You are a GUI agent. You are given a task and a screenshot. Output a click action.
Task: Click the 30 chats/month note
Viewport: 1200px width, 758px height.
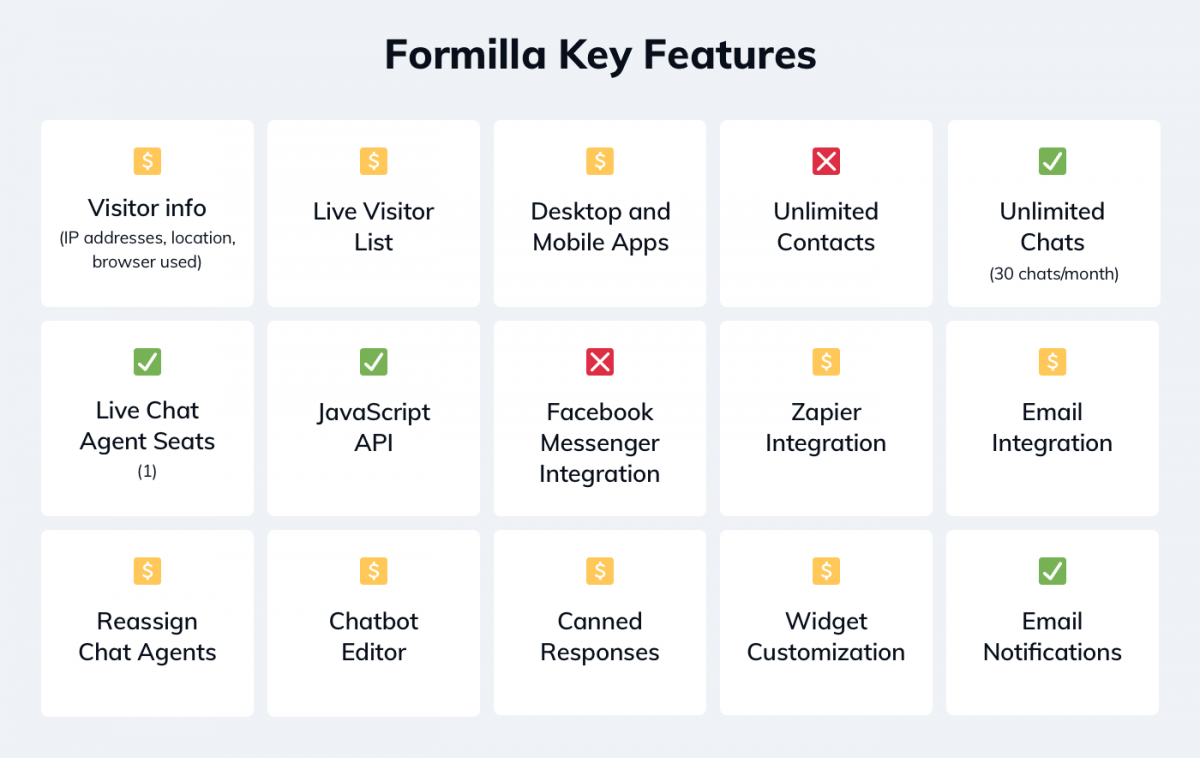[x=1053, y=273]
